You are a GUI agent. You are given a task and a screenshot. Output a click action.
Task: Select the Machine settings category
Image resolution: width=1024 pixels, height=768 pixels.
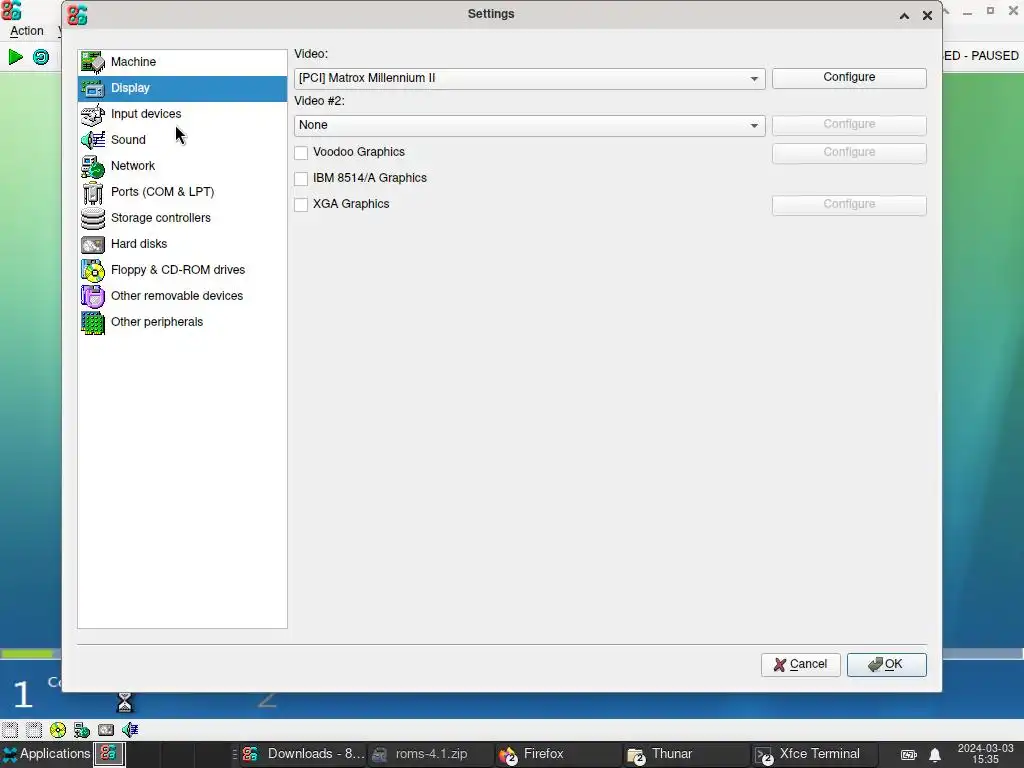(x=182, y=62)
